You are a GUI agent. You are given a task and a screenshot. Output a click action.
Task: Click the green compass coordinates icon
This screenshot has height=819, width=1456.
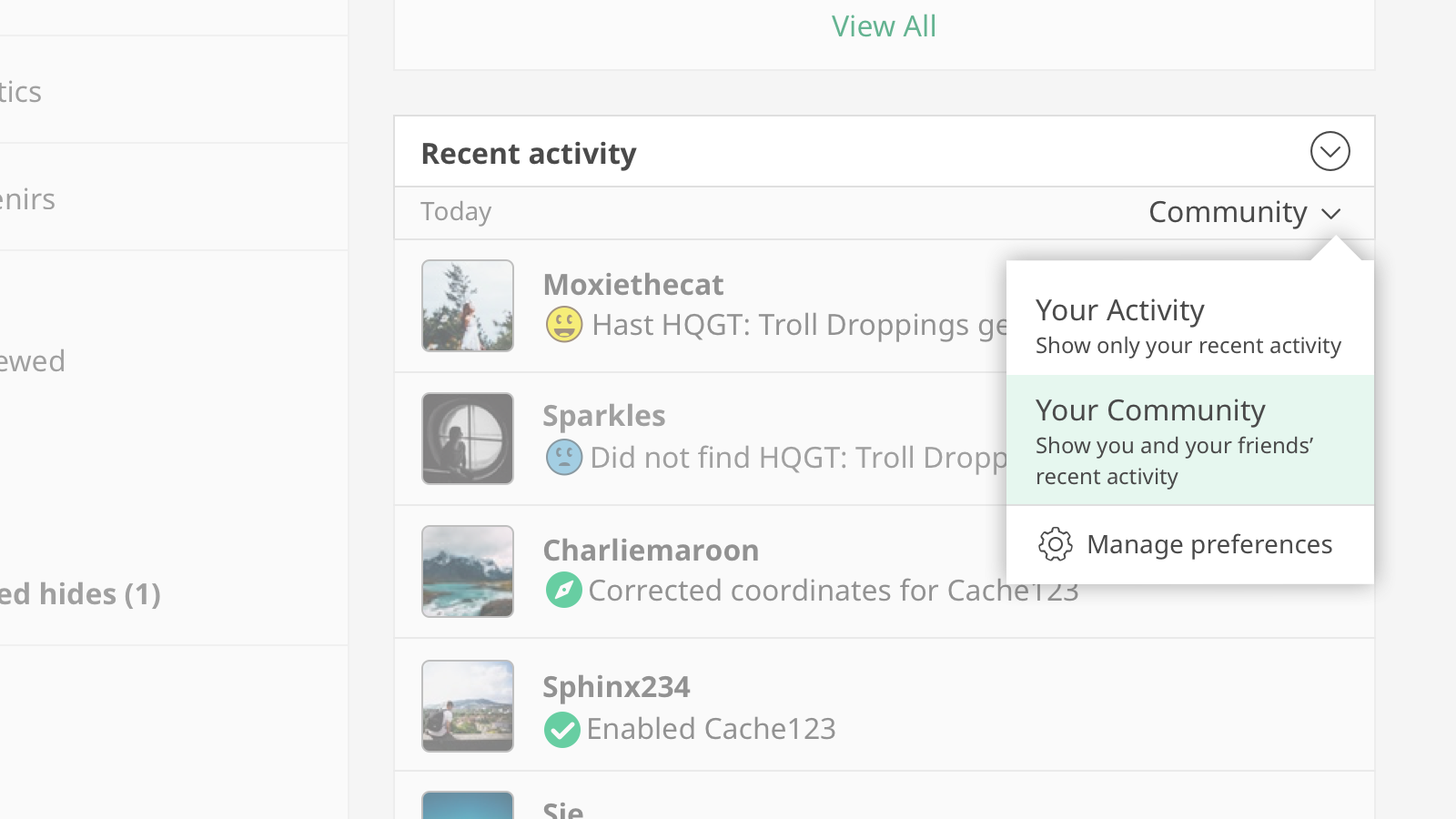(x=564, y=591)
